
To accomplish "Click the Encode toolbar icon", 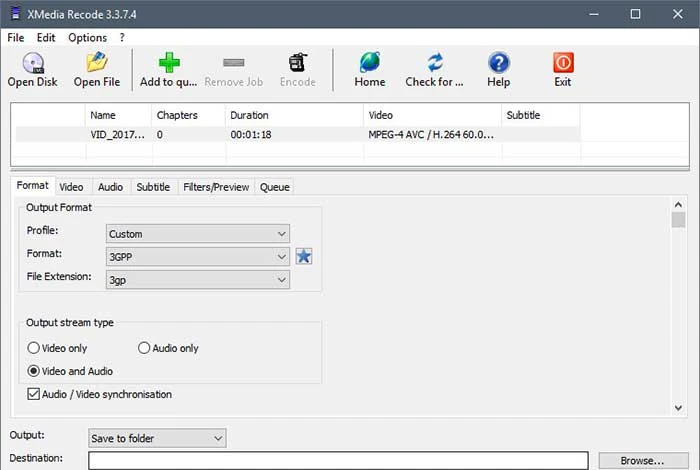I will tap(298, 63).
